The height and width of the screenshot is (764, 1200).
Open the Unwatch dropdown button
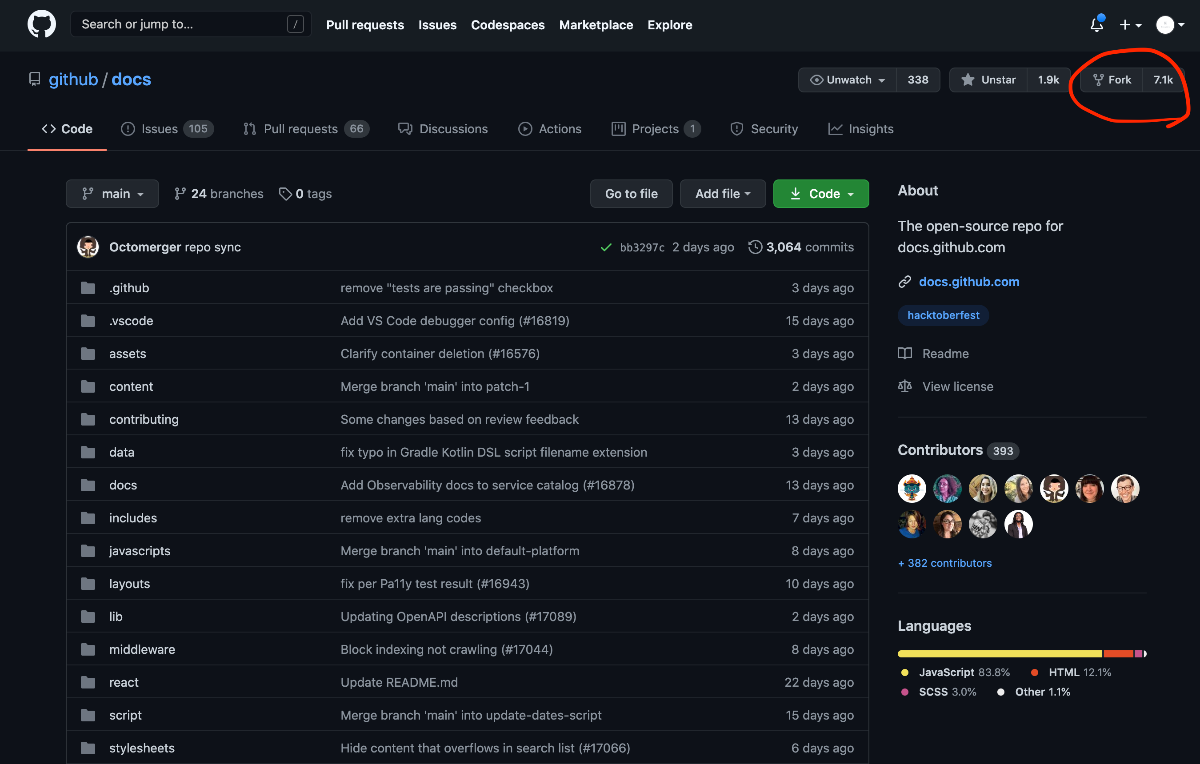(847, 80)
